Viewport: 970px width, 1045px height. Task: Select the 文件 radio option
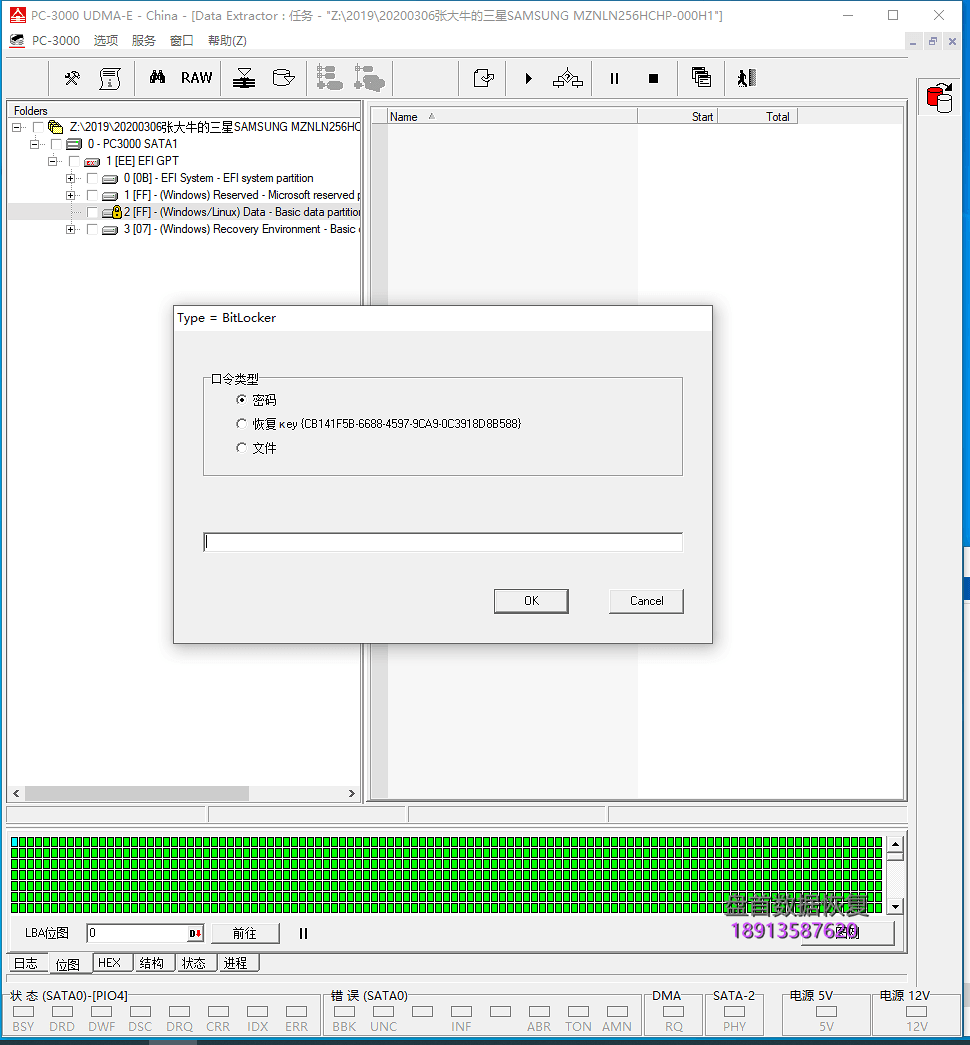point(241,448)
